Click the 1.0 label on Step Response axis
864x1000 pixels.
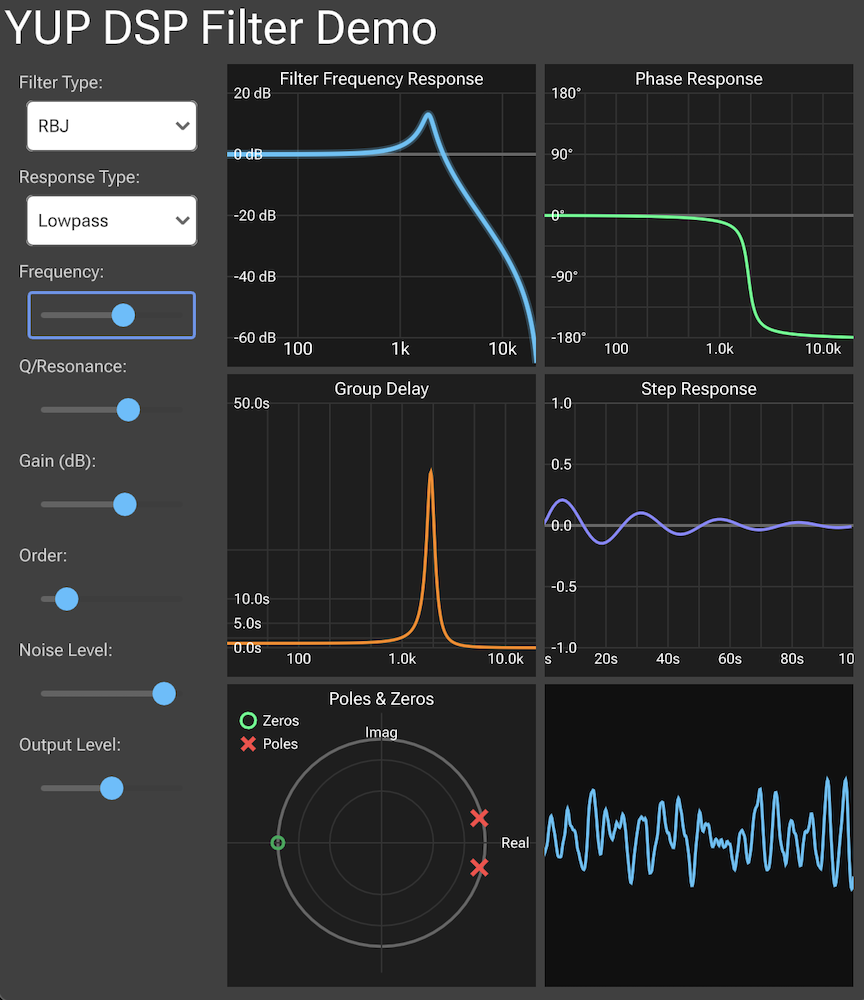(x=561, y=403)
